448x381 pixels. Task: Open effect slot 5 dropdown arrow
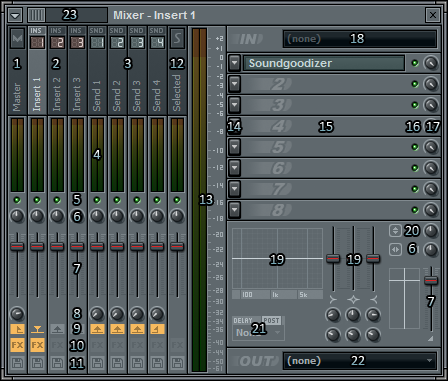(x=235, y=147)
